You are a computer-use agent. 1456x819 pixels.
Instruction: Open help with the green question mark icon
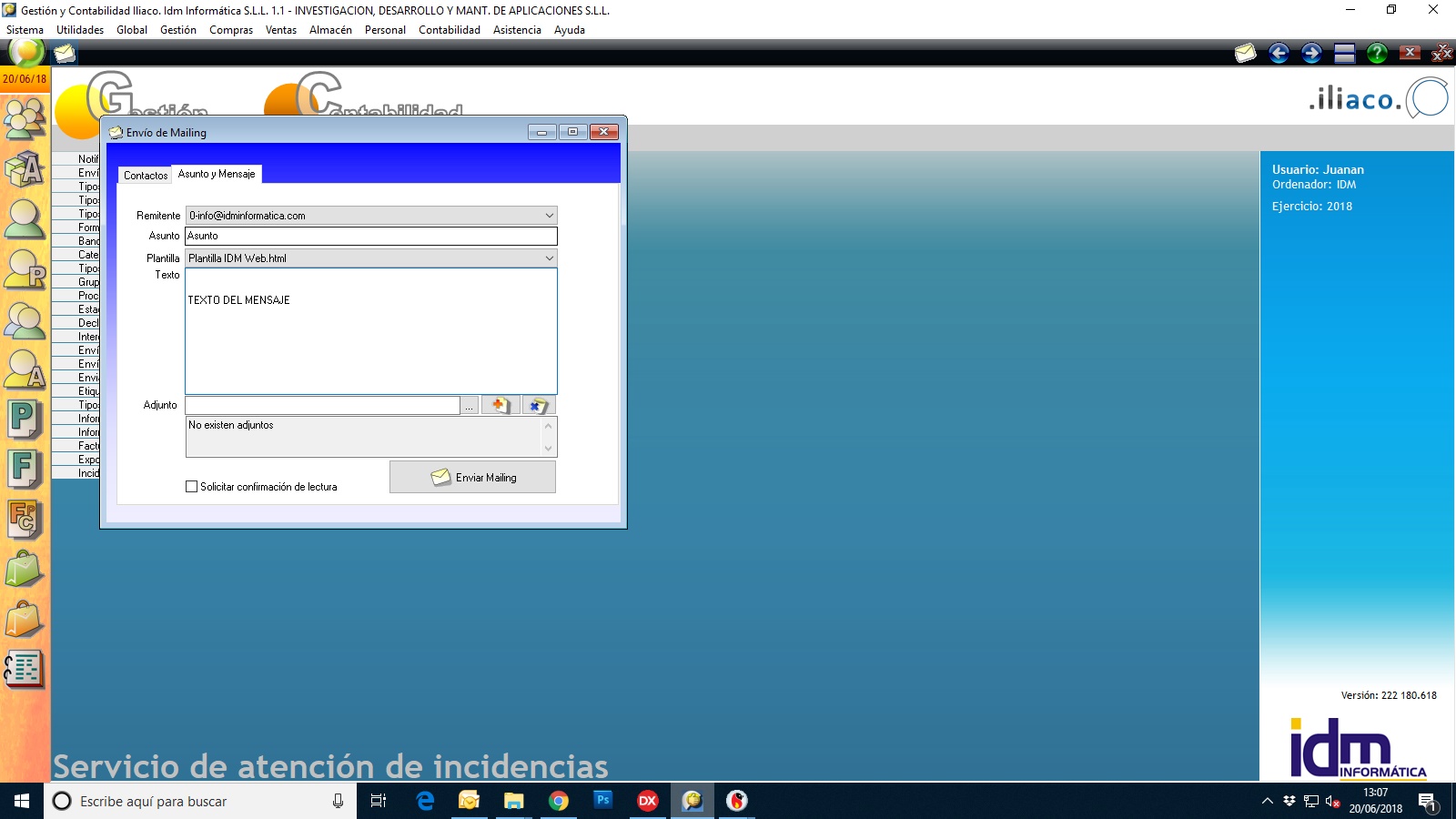[x=1377, y=54]
